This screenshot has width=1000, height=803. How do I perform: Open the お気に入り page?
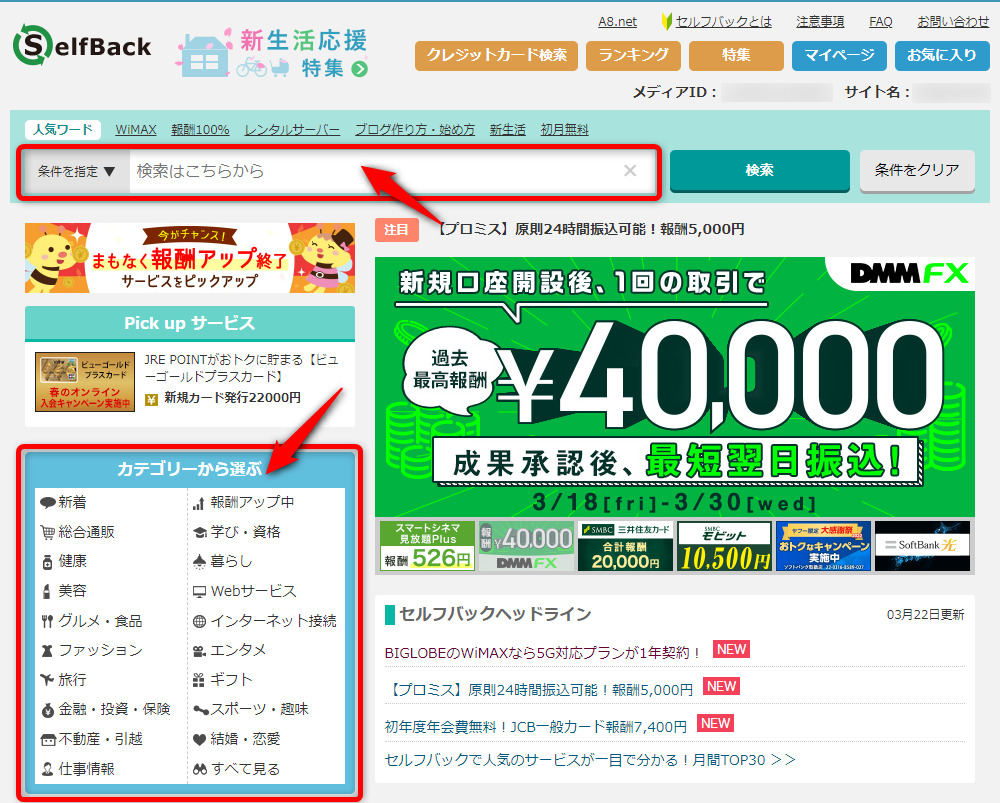point(942,55)
